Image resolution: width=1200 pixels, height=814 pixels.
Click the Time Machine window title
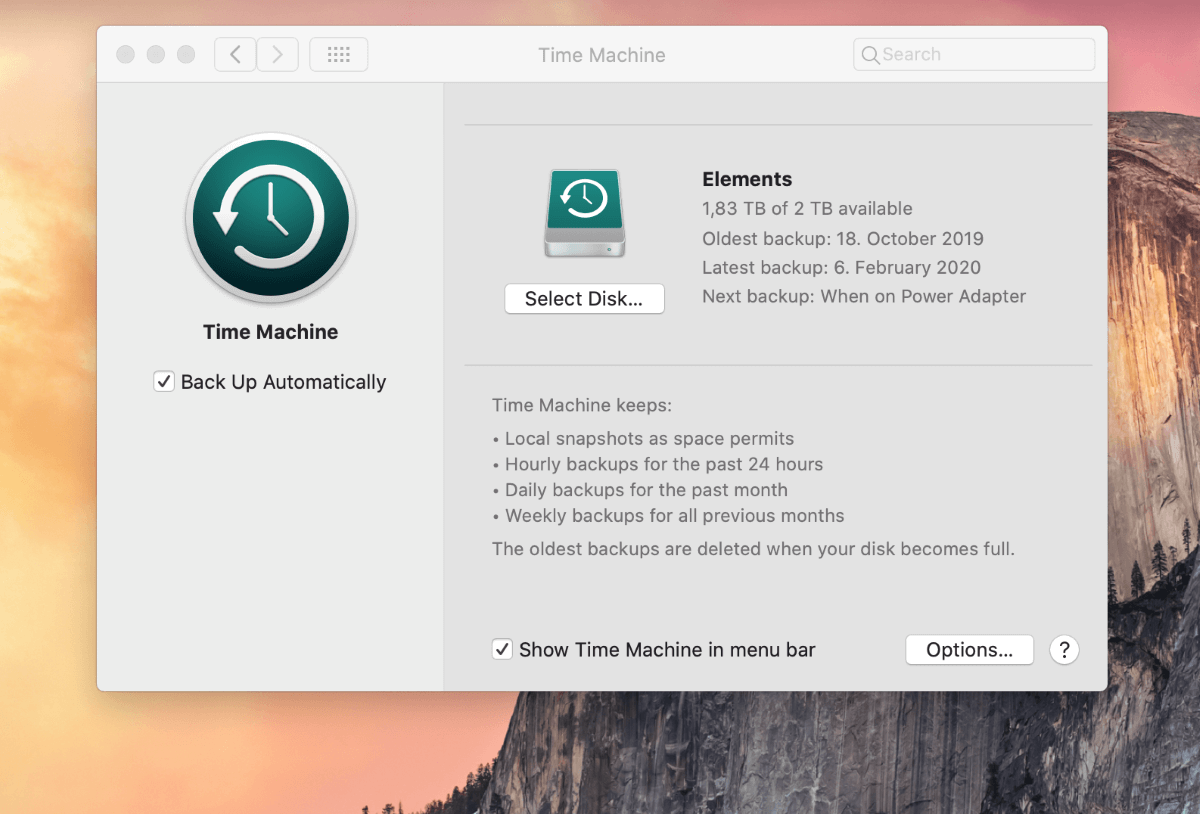pyautogui.click(x=602, y=55)
